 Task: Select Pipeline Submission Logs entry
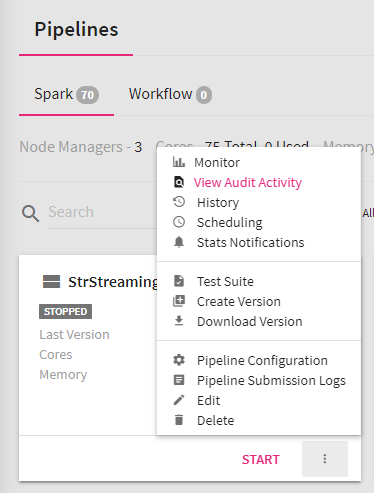(x=271, y=381)
